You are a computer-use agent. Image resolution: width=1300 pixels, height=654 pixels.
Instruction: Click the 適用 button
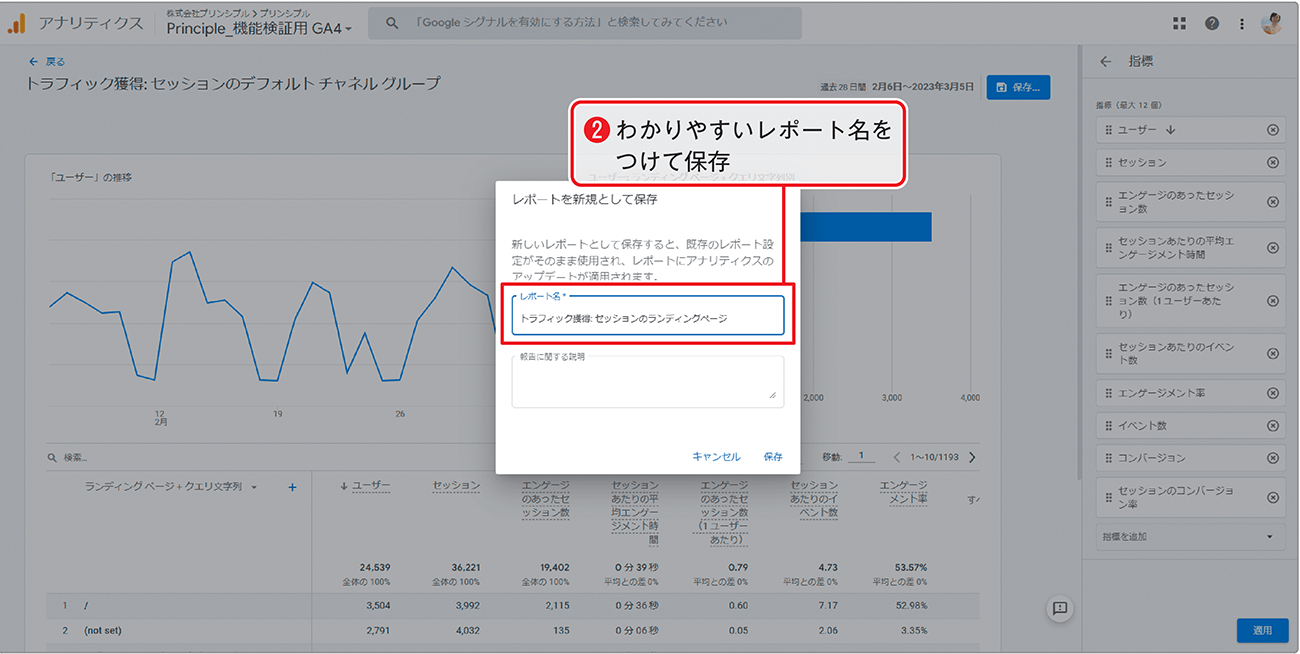1262,630
